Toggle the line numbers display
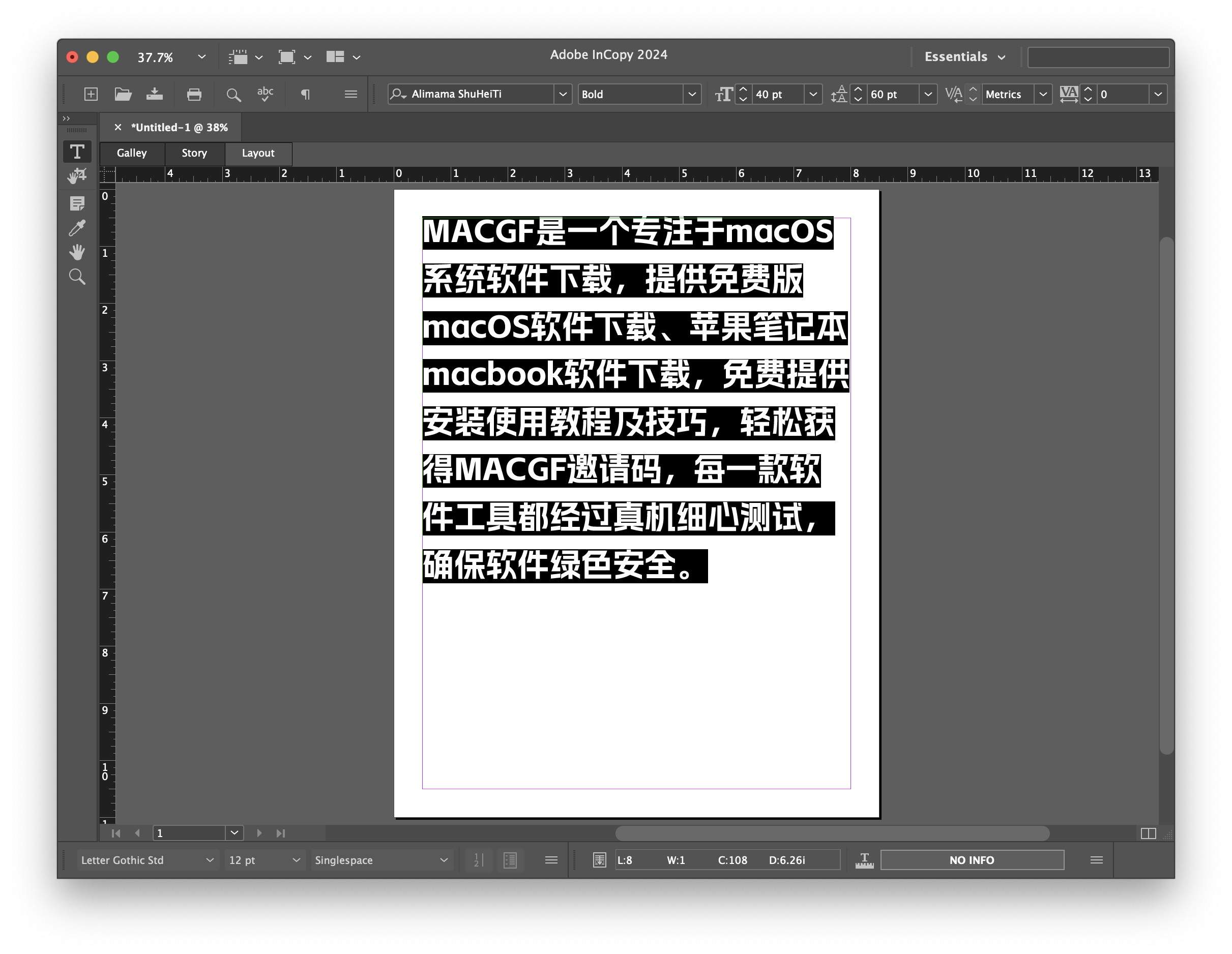 click(477, 859)
